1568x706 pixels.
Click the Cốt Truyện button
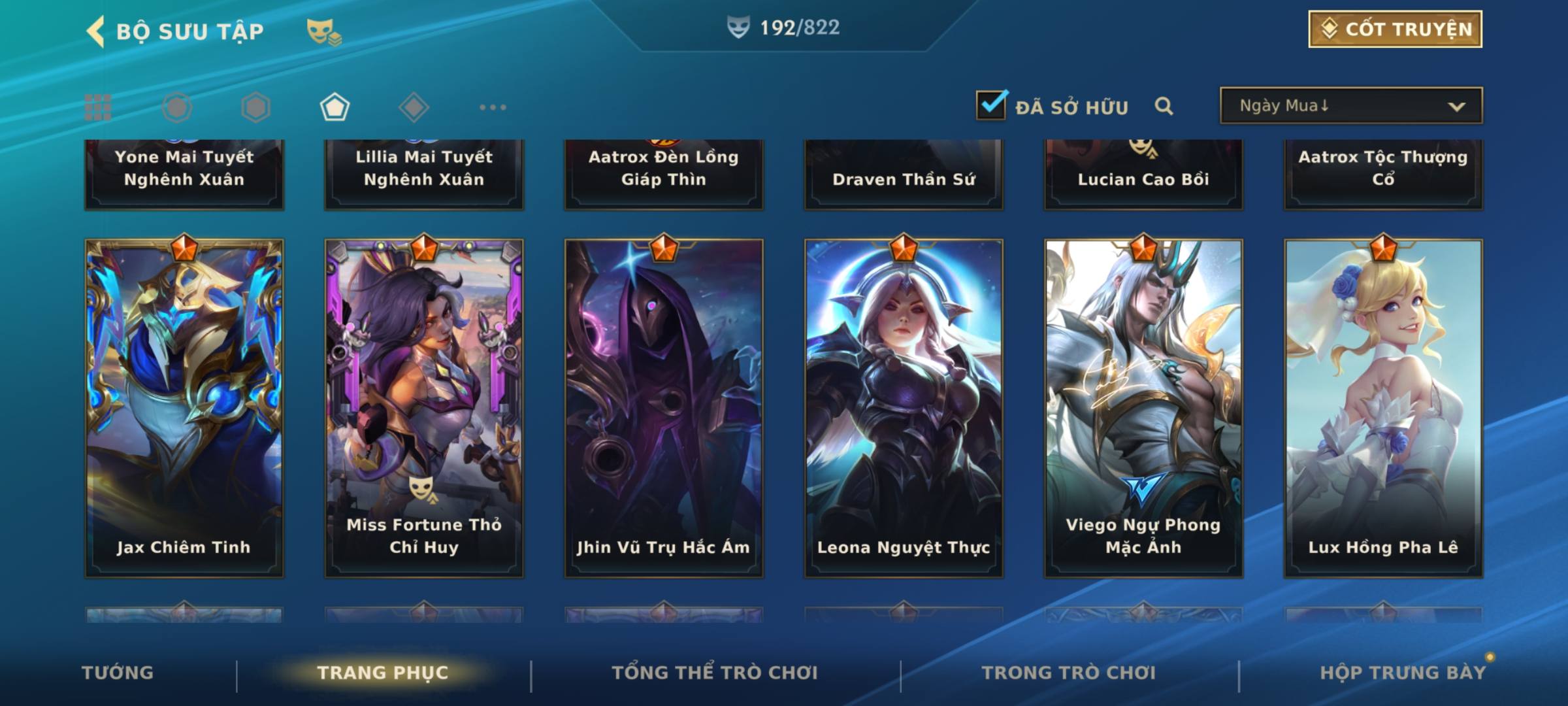(1395, 29)
